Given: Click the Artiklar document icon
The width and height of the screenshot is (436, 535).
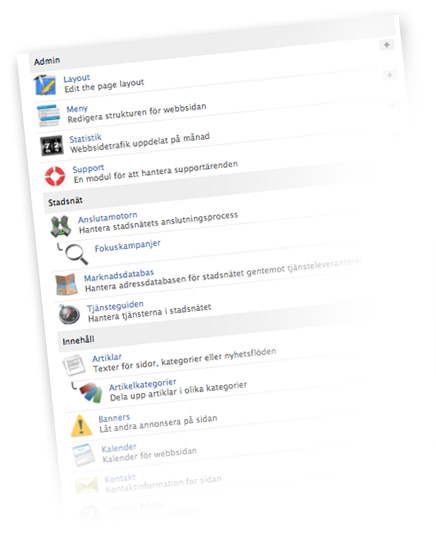Looking at the screenshot, I should 74,365.
